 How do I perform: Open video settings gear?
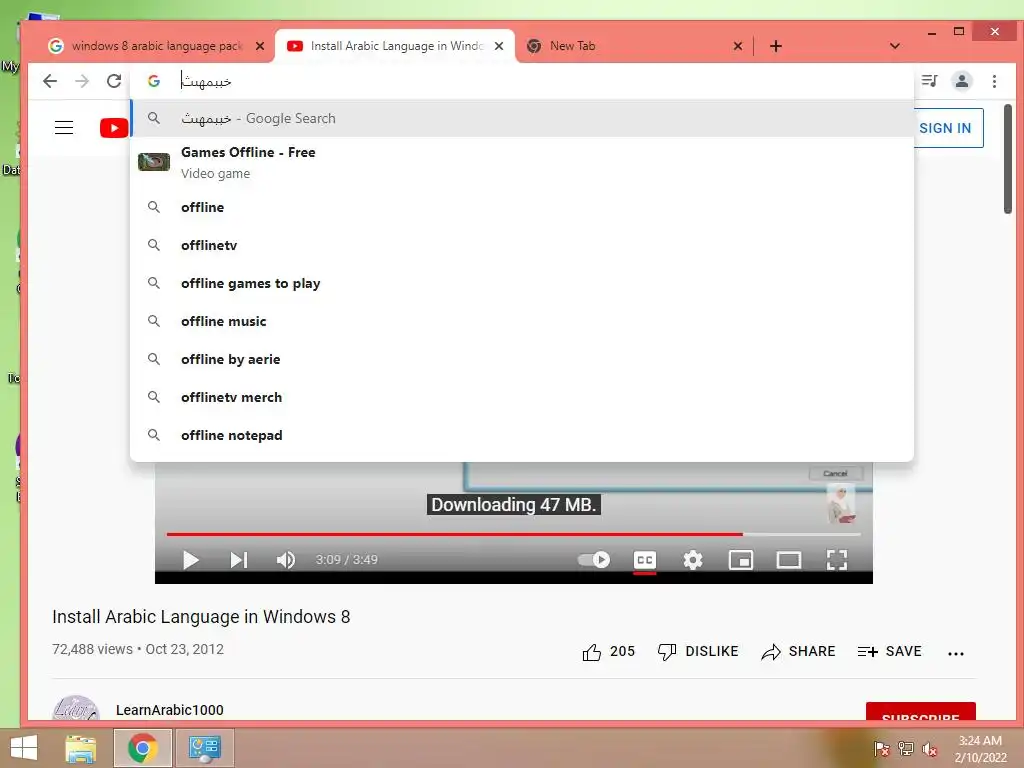coord(693,560)
